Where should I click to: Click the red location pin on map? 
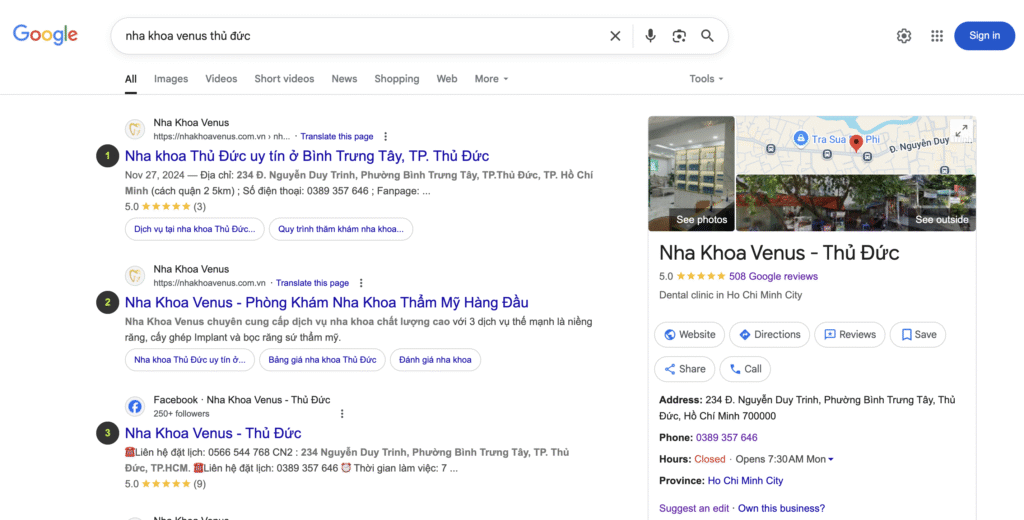[x=856, y=143]
